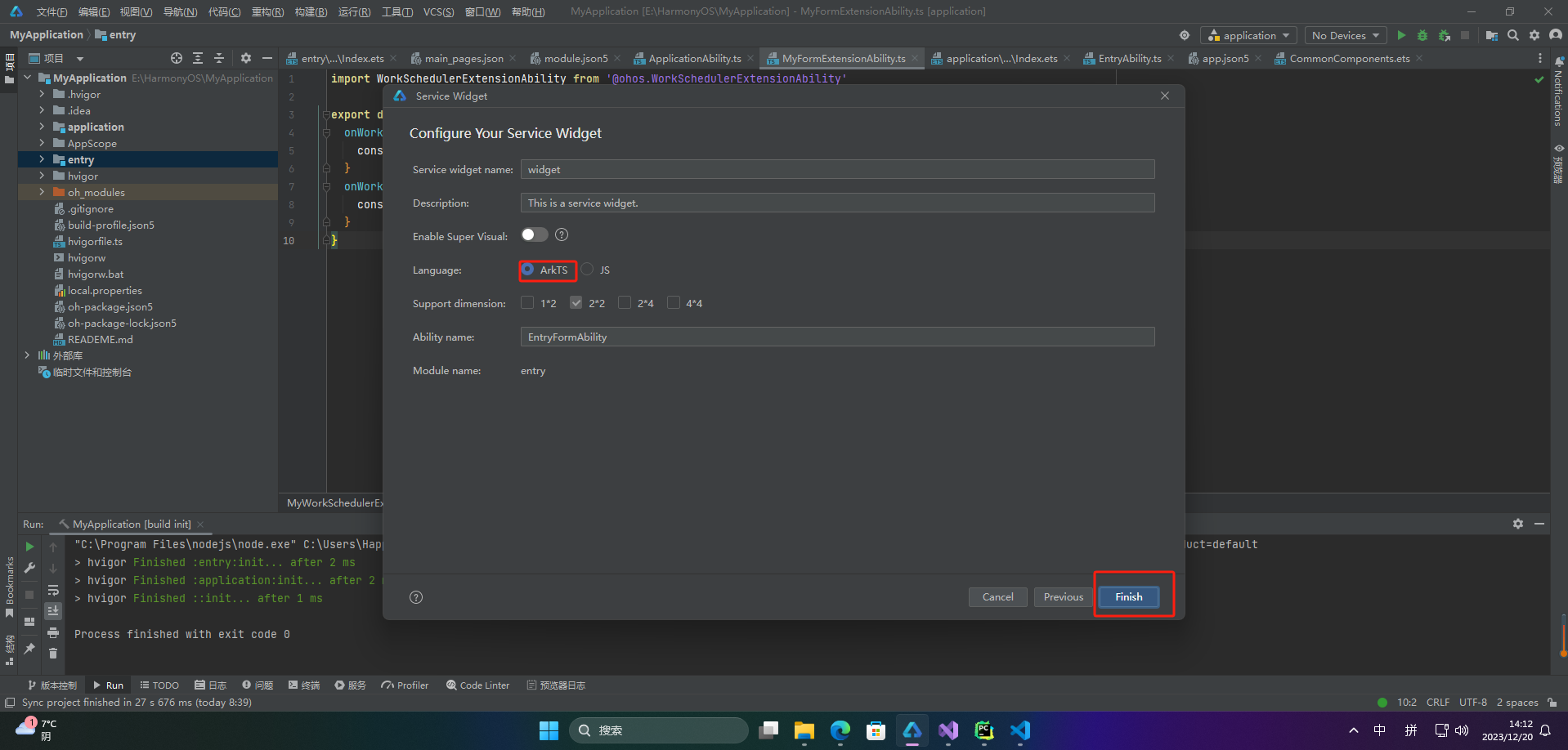The image size is (1568, 750).
Task: Expand the application folder
Action: [x=42, y=127]
